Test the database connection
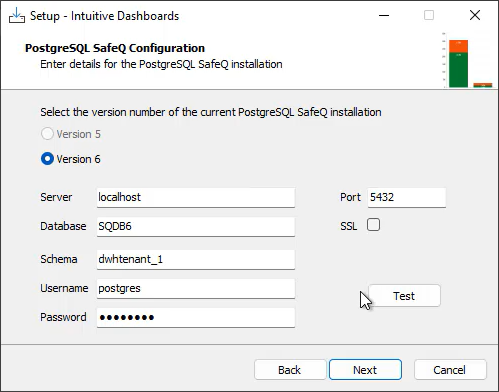499x392 pixels. 404,296
